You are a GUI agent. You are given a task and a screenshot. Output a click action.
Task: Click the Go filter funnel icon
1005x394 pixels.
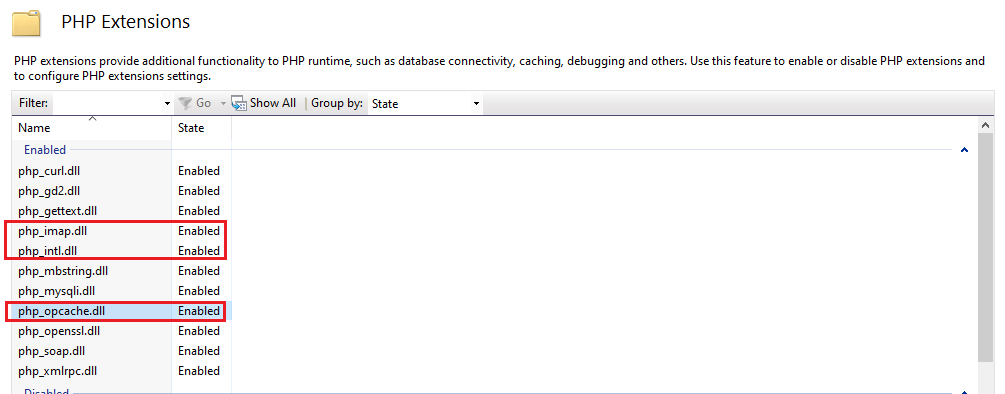coord(185,103)
